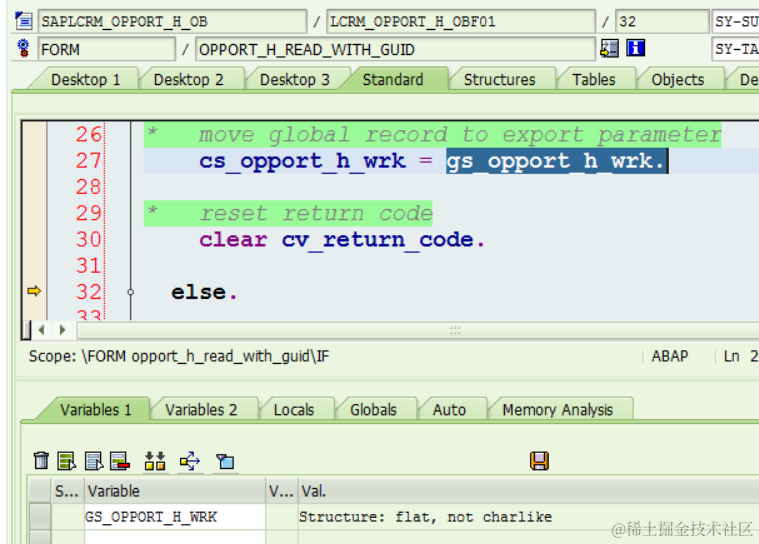759x544 pixels.
Task: Click the else statement on line 32
Action: pyautogui.click(x=198, y=292)
